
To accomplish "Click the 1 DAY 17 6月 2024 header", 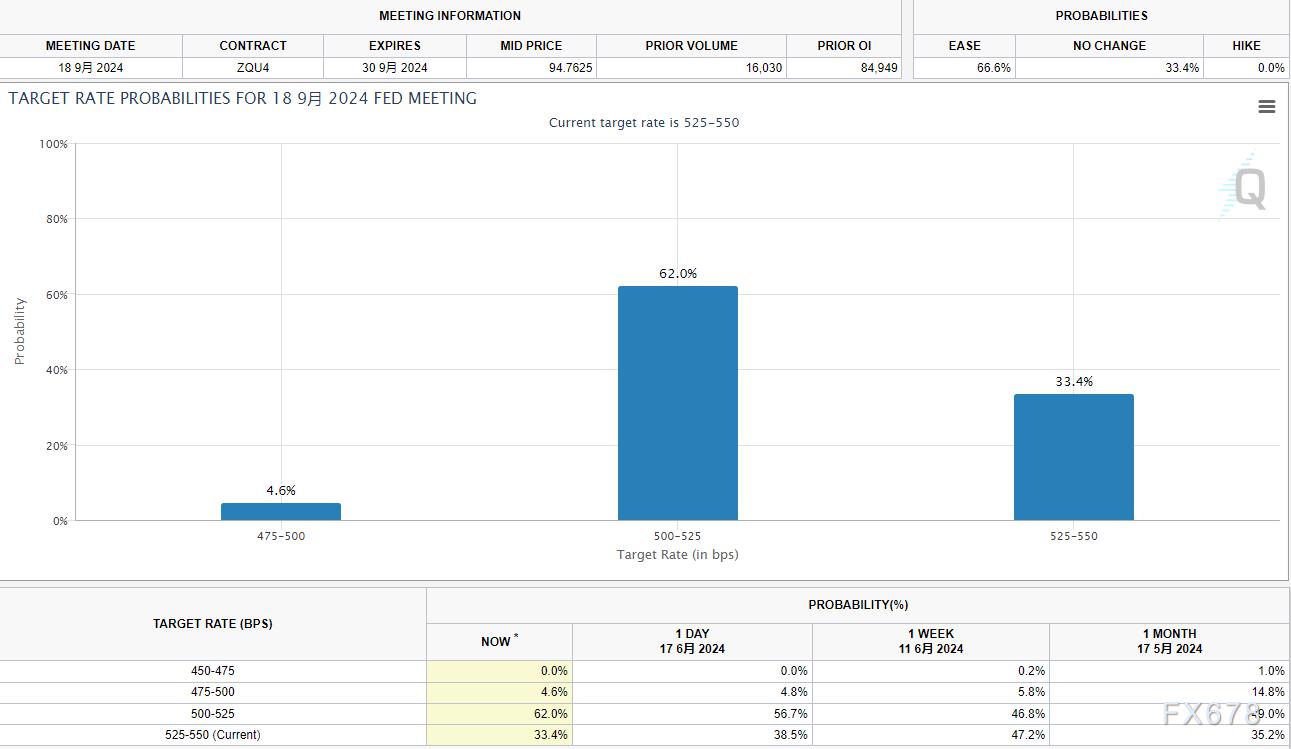I will pos(692,641).
